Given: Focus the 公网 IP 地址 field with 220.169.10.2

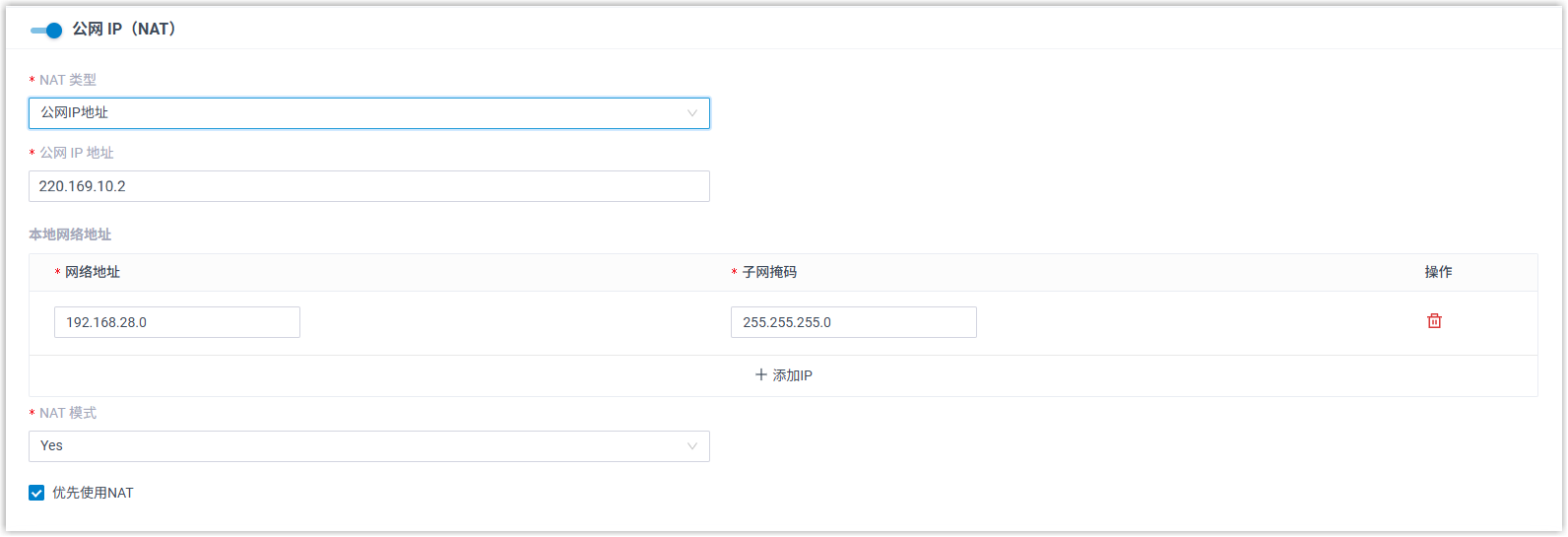Looking at the screenshot, I should (x=368, y=186).
